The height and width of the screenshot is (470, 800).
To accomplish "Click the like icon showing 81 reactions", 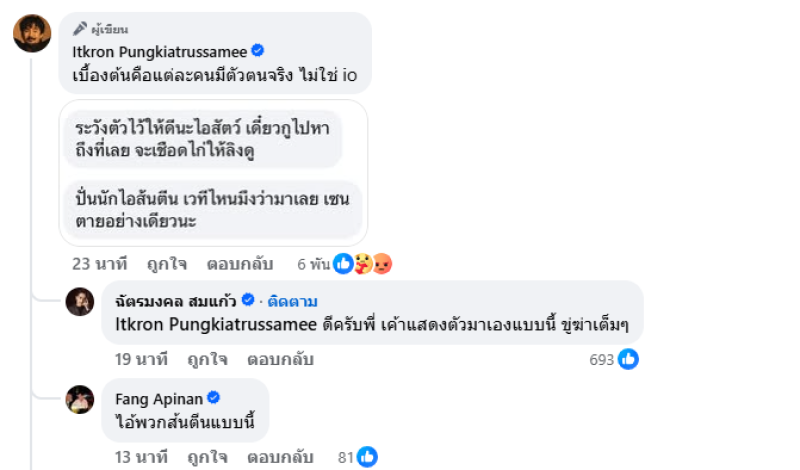I will tap(367, 457).
